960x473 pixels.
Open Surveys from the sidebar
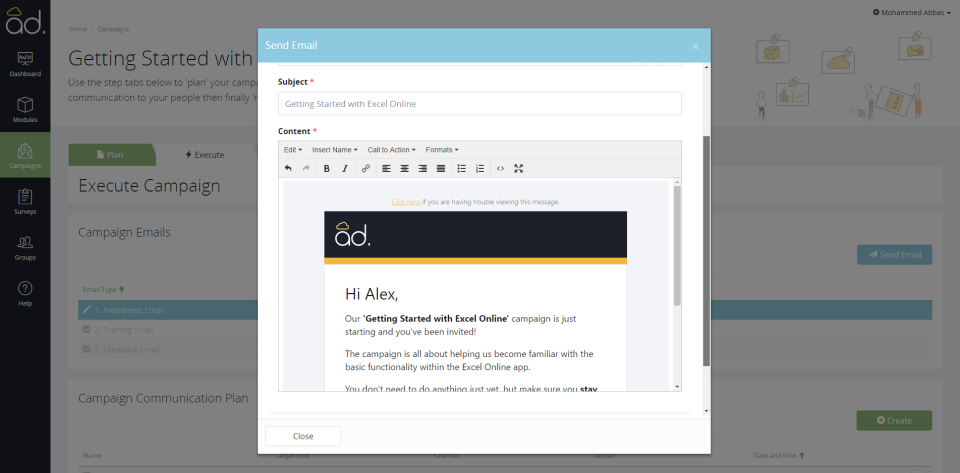click(x=25, y=202)
